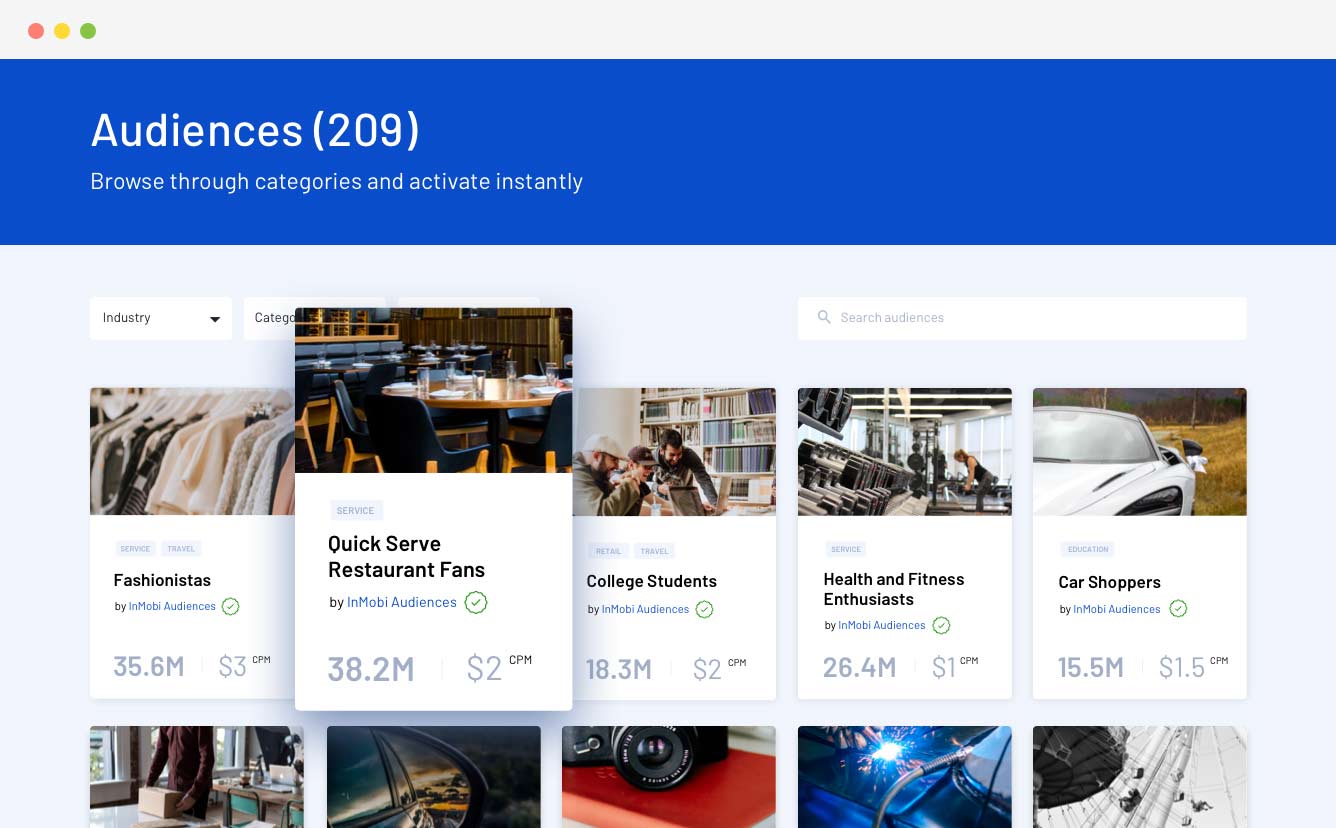Open the gym photo thumbnail
This screenshot has height=828, width=1336.
[x=904, y=452]
